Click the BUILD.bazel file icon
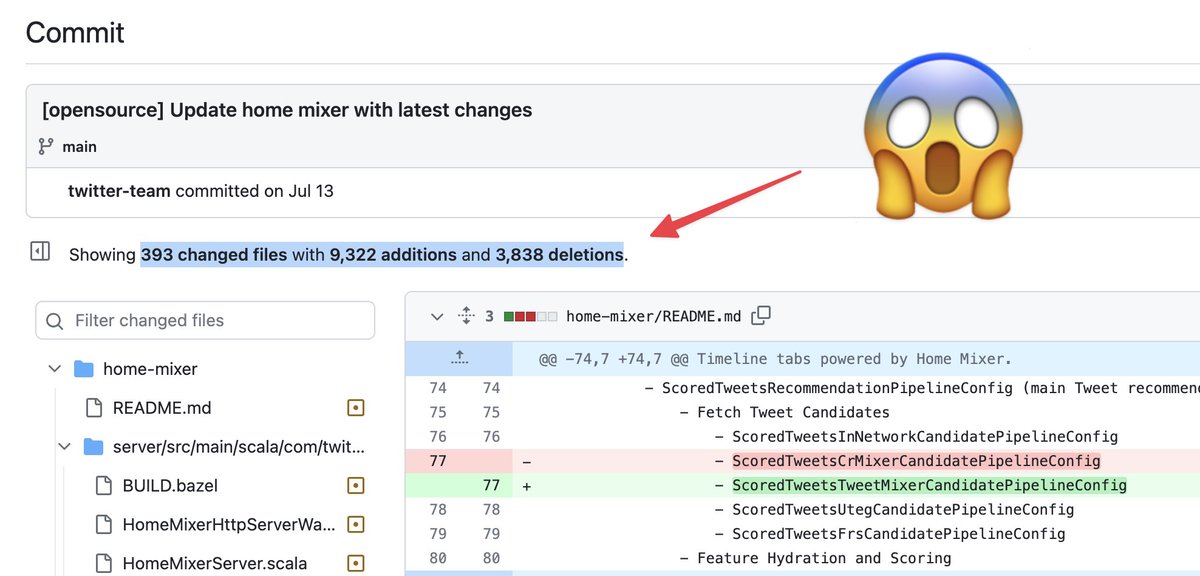This screenshot has height=576, width=1200. (104, 486)
